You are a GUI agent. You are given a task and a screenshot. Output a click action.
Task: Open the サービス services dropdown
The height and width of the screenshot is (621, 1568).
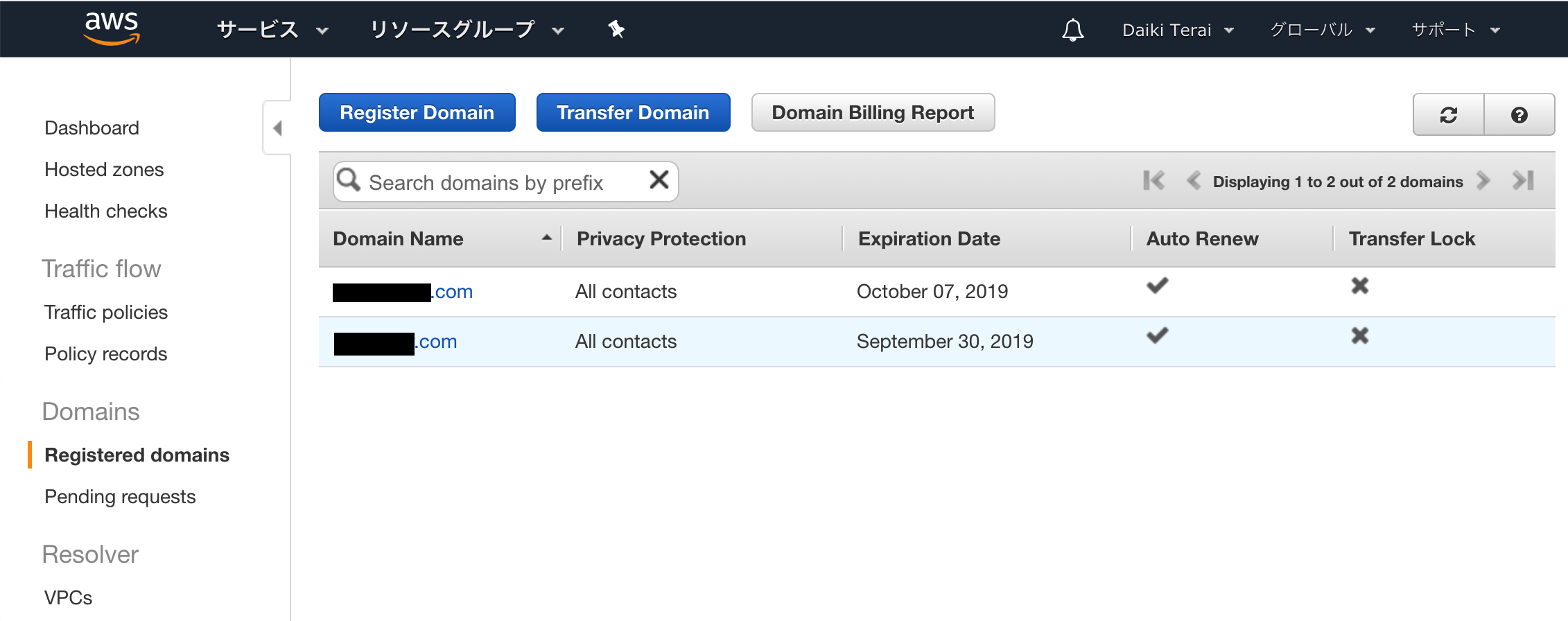coord(272,30)
